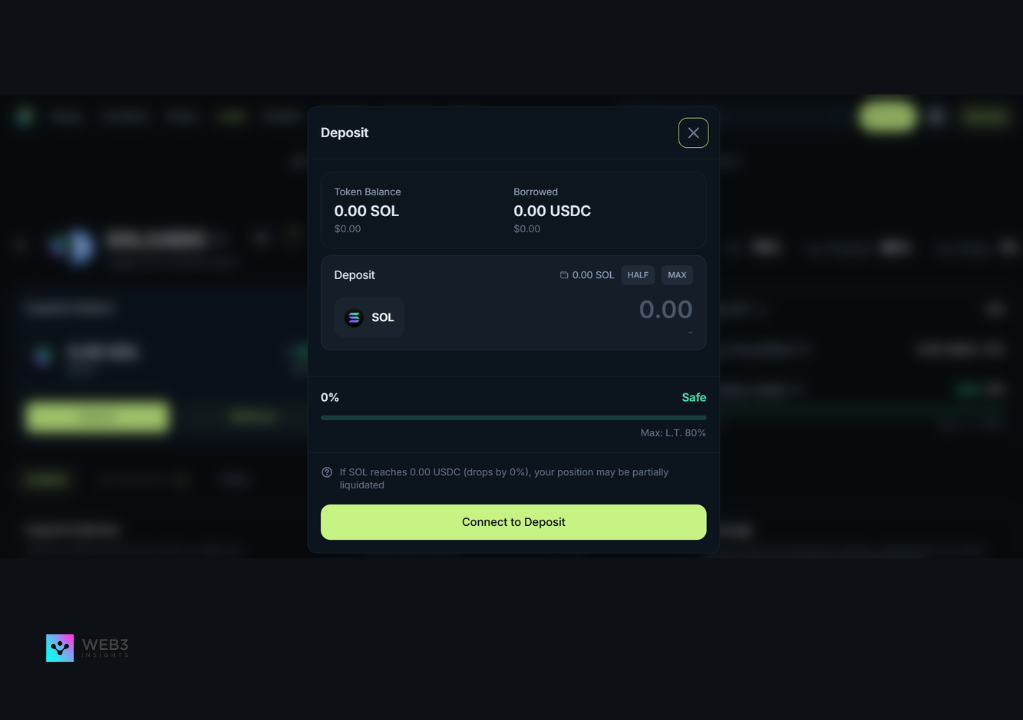This screenshot has width=1023, height=720.
Task: Click the Borrowed 0.00 USDC value
Action: [x=552, y=211]
